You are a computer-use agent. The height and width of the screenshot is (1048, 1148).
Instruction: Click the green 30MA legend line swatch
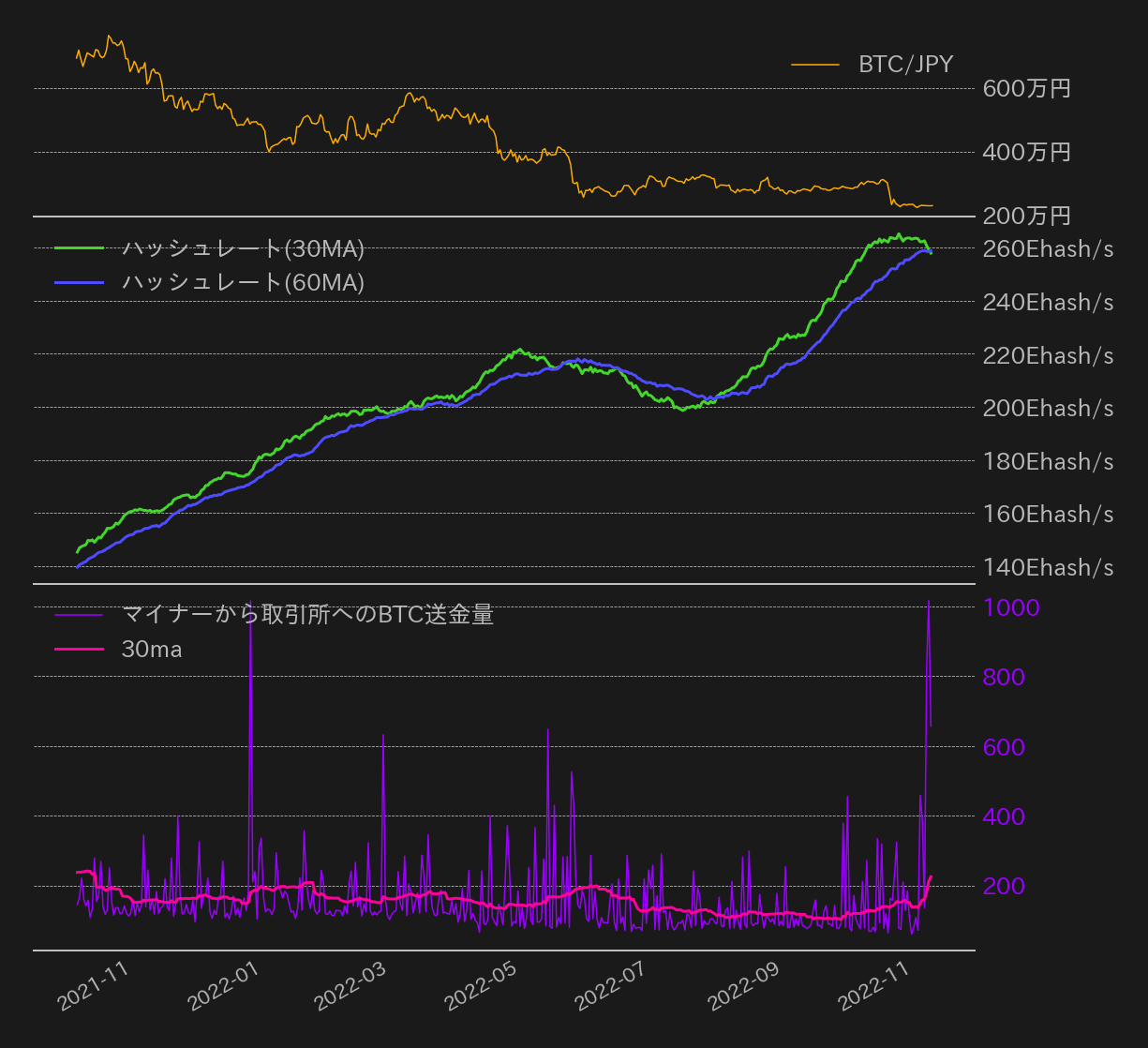pyautogui.click(x=79, y=248)
